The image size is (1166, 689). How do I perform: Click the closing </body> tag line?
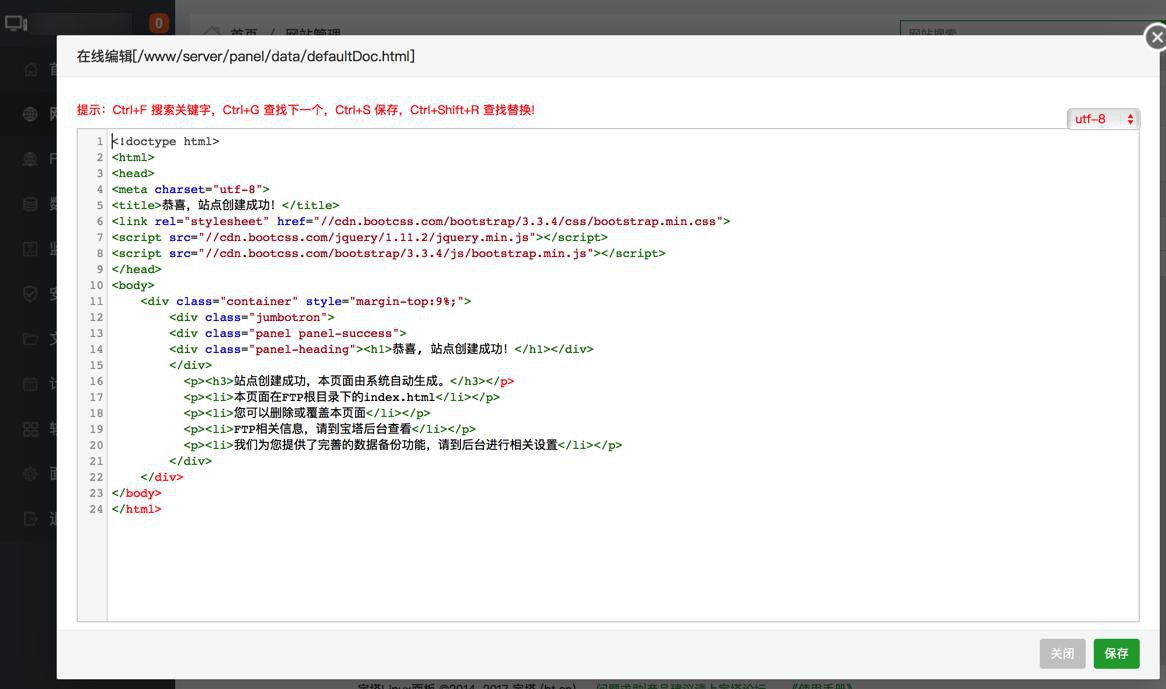(x=137, y=493)
